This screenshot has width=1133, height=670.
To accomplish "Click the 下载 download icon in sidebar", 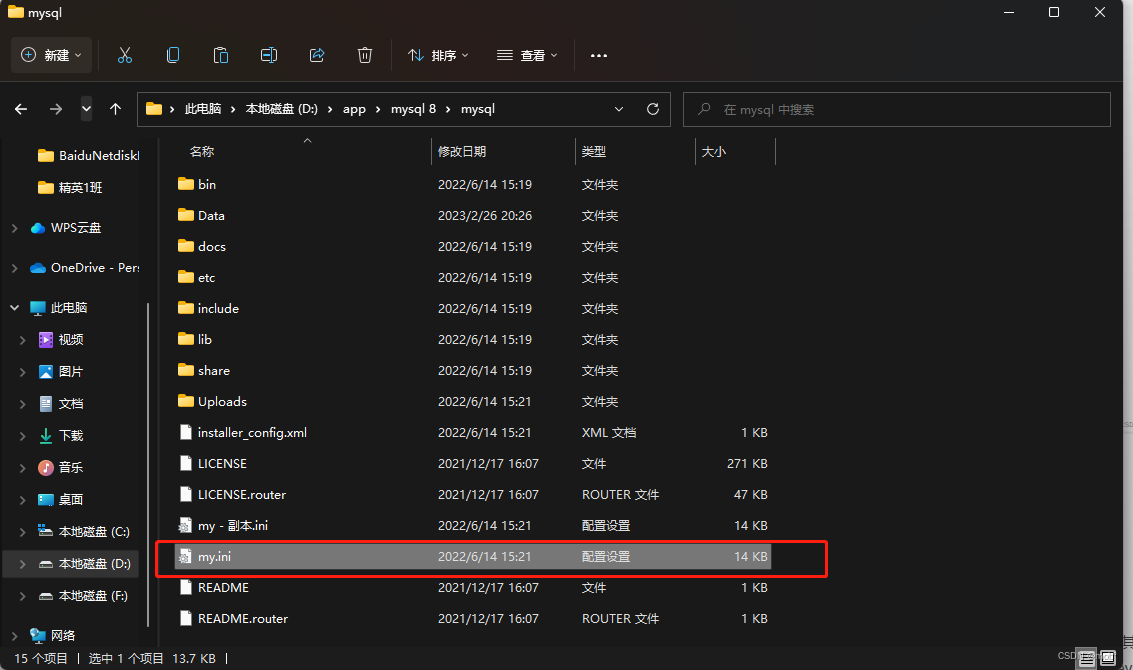I will (x=46, y=435).
